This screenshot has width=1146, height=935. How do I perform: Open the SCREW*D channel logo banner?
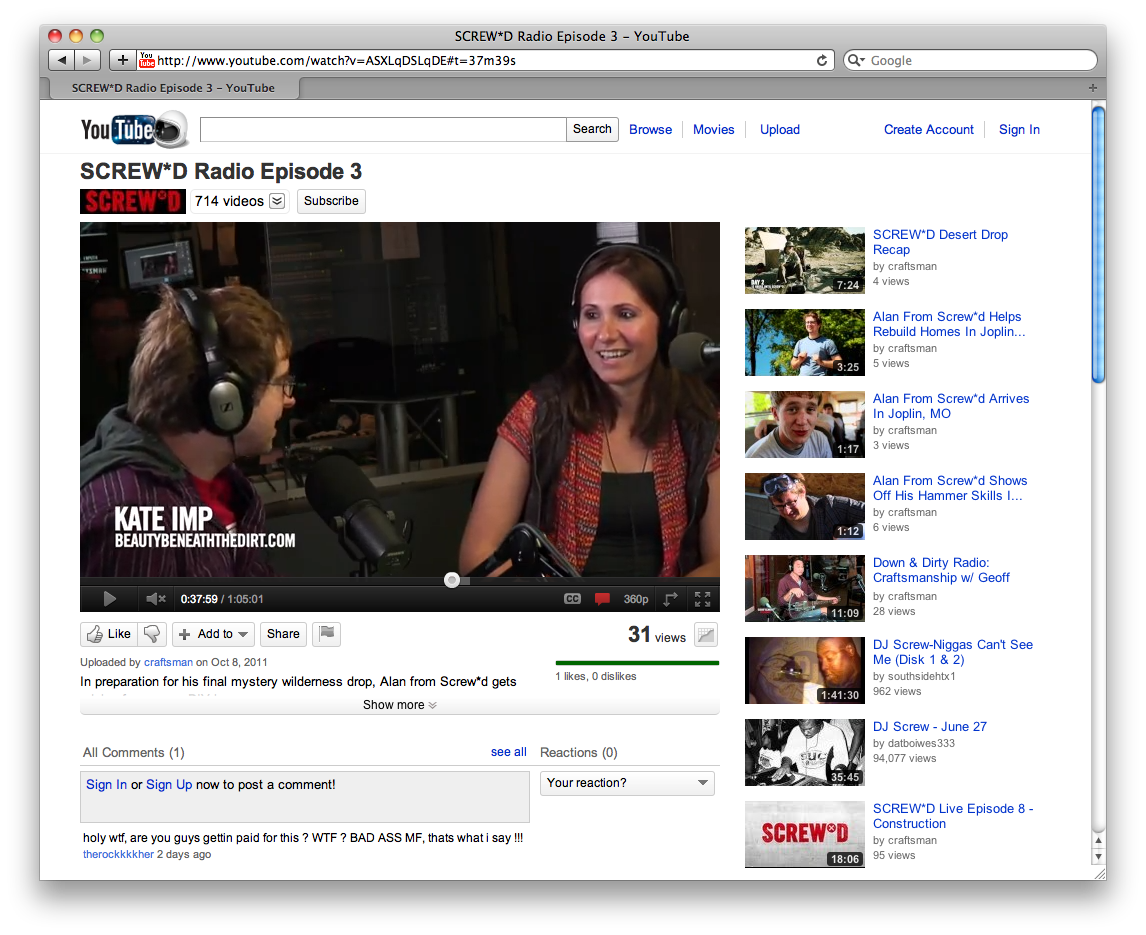coord(132,201)
